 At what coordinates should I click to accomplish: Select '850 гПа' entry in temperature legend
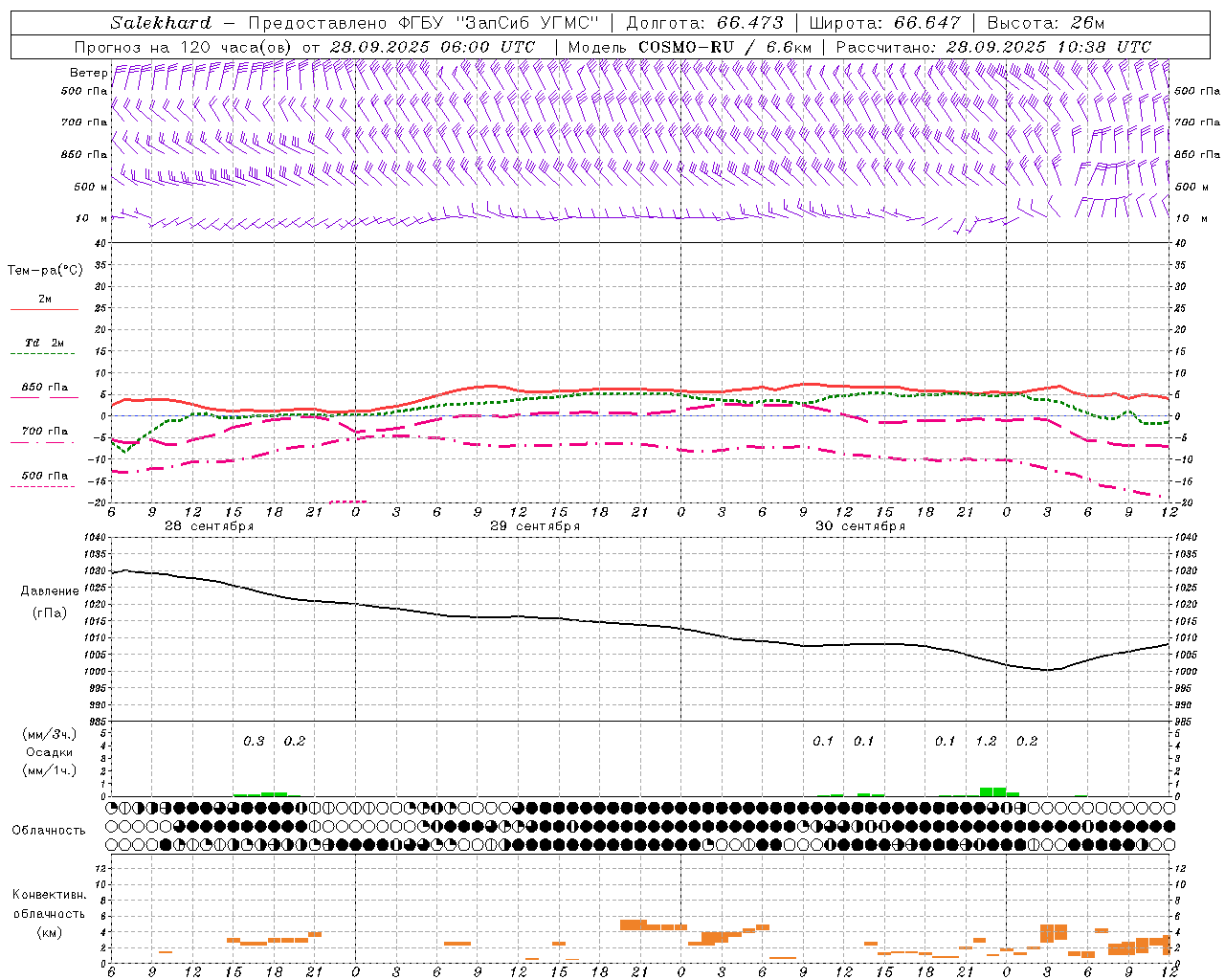click(45, 388)
